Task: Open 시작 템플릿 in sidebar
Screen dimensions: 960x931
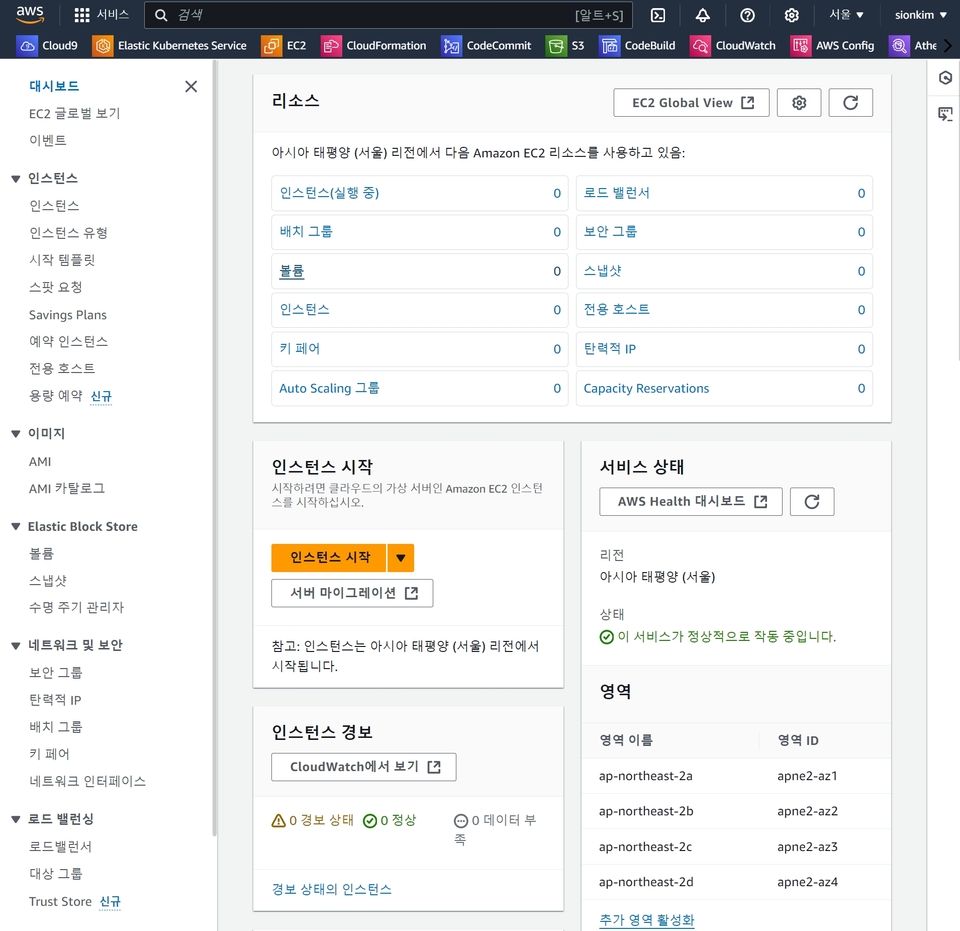Action: point(61,260)
